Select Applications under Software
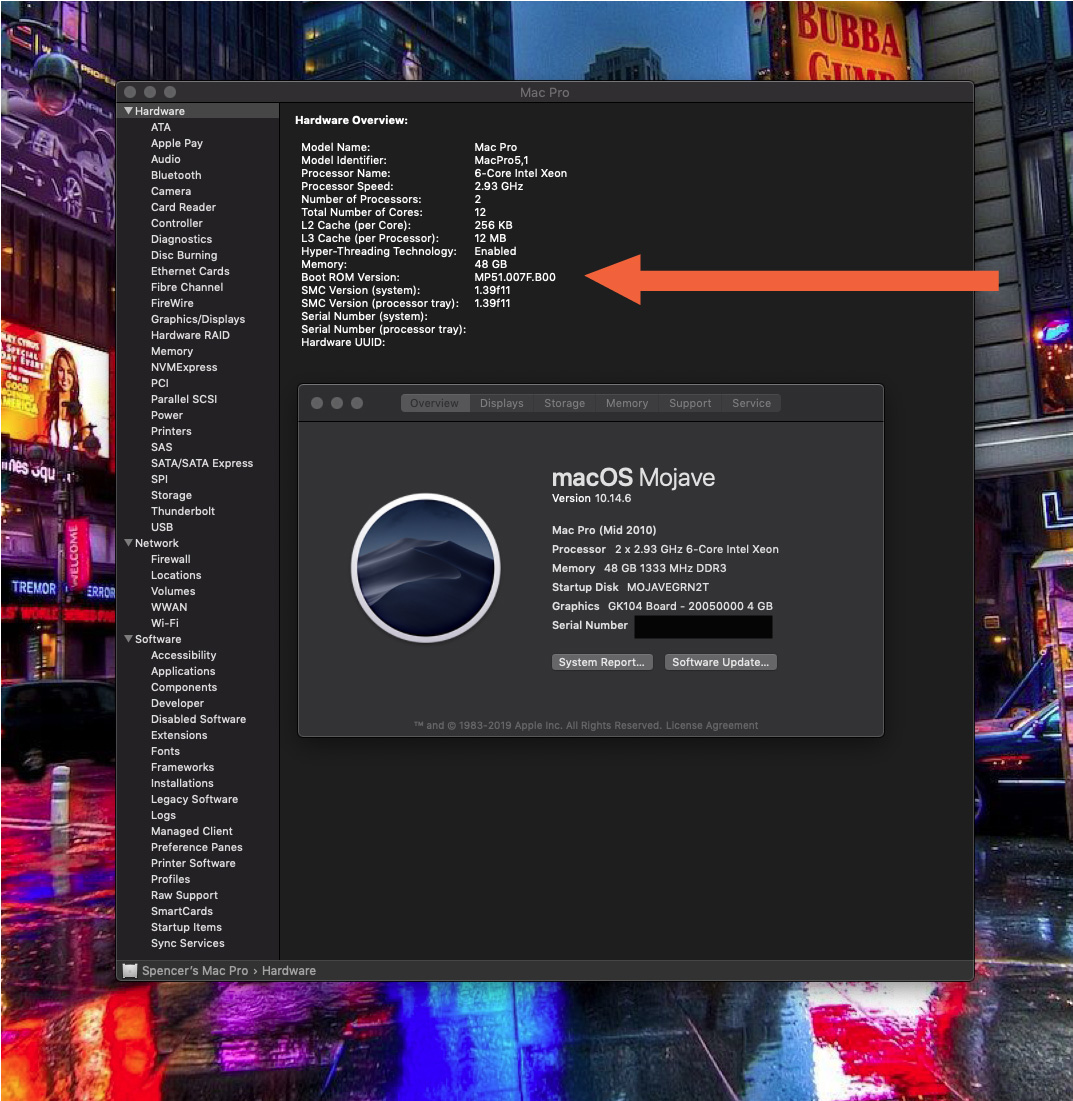 [x=183, y=671]
